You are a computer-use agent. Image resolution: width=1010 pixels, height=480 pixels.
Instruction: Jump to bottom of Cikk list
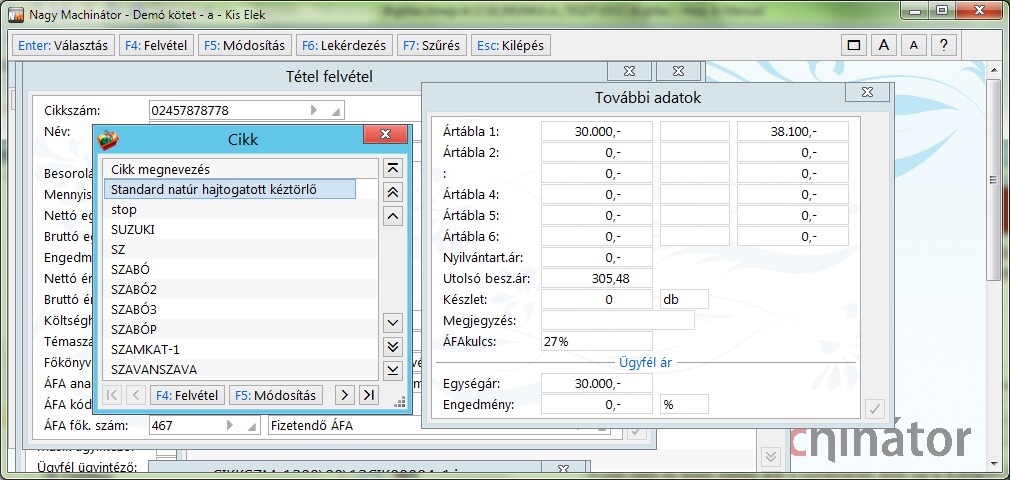pyautogui.click(x=392, y=370)
